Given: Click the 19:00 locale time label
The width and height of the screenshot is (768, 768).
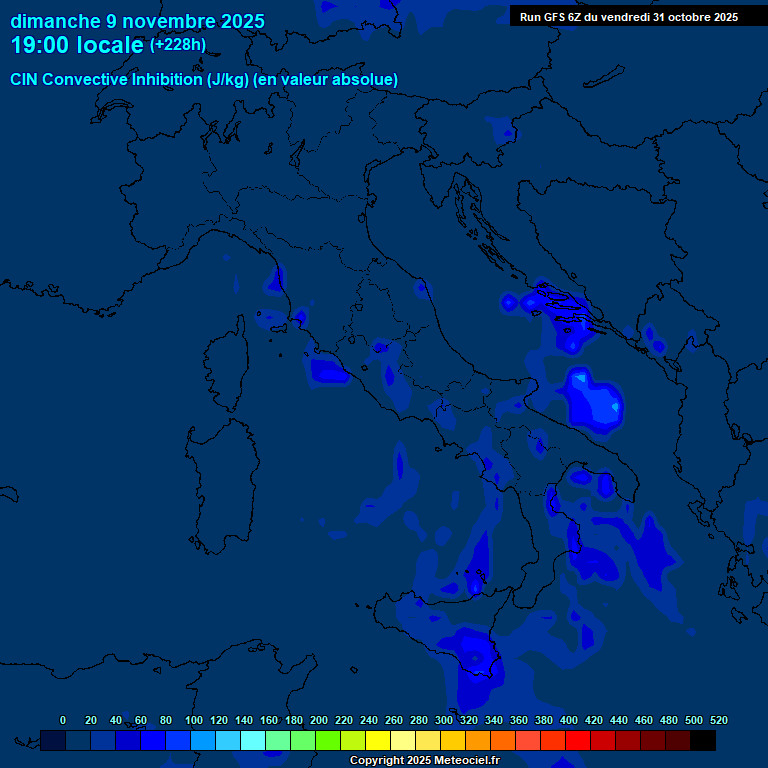Looking at the screenshot, I should (77, 46).
